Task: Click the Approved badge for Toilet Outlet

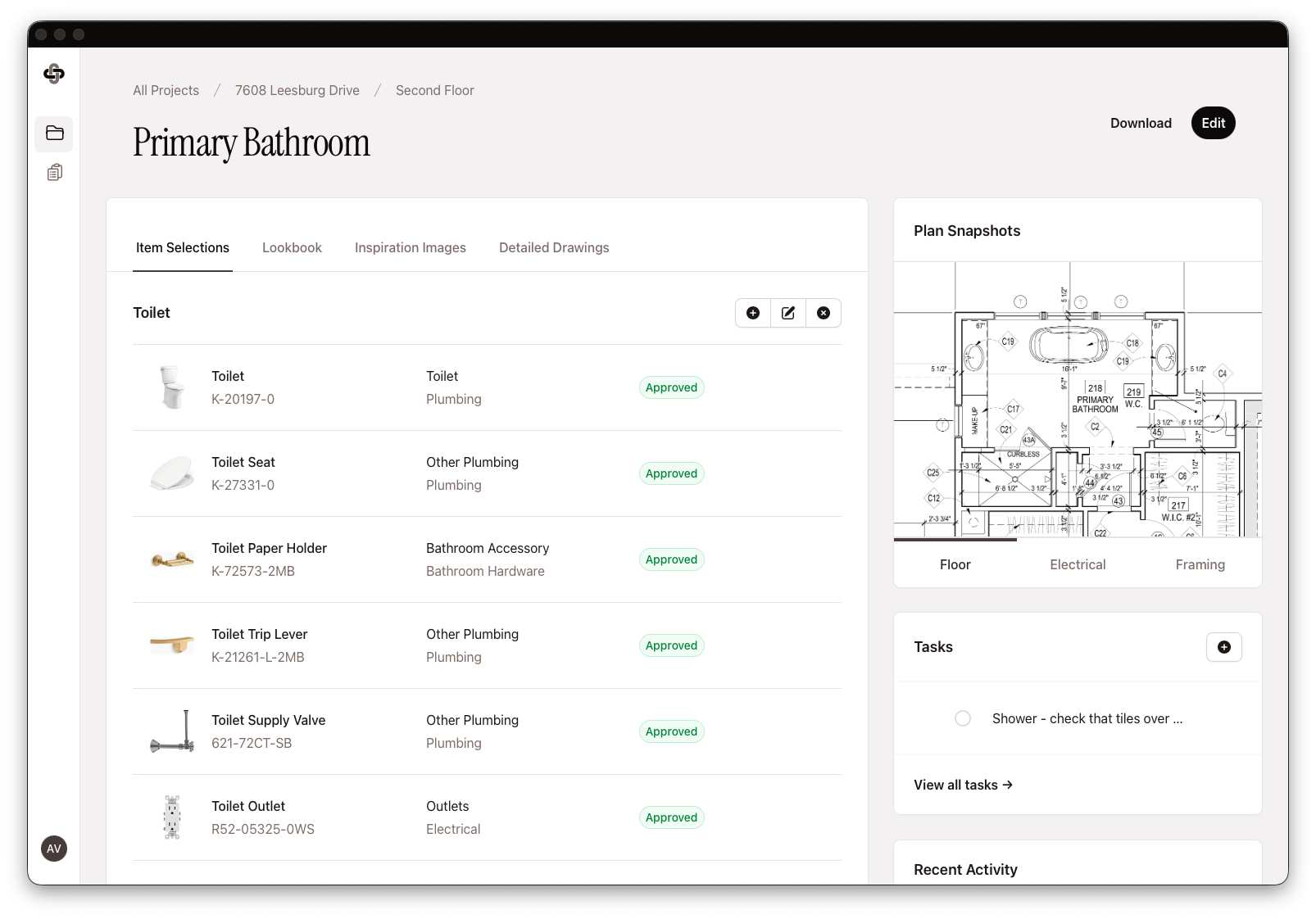Action: 671,817
